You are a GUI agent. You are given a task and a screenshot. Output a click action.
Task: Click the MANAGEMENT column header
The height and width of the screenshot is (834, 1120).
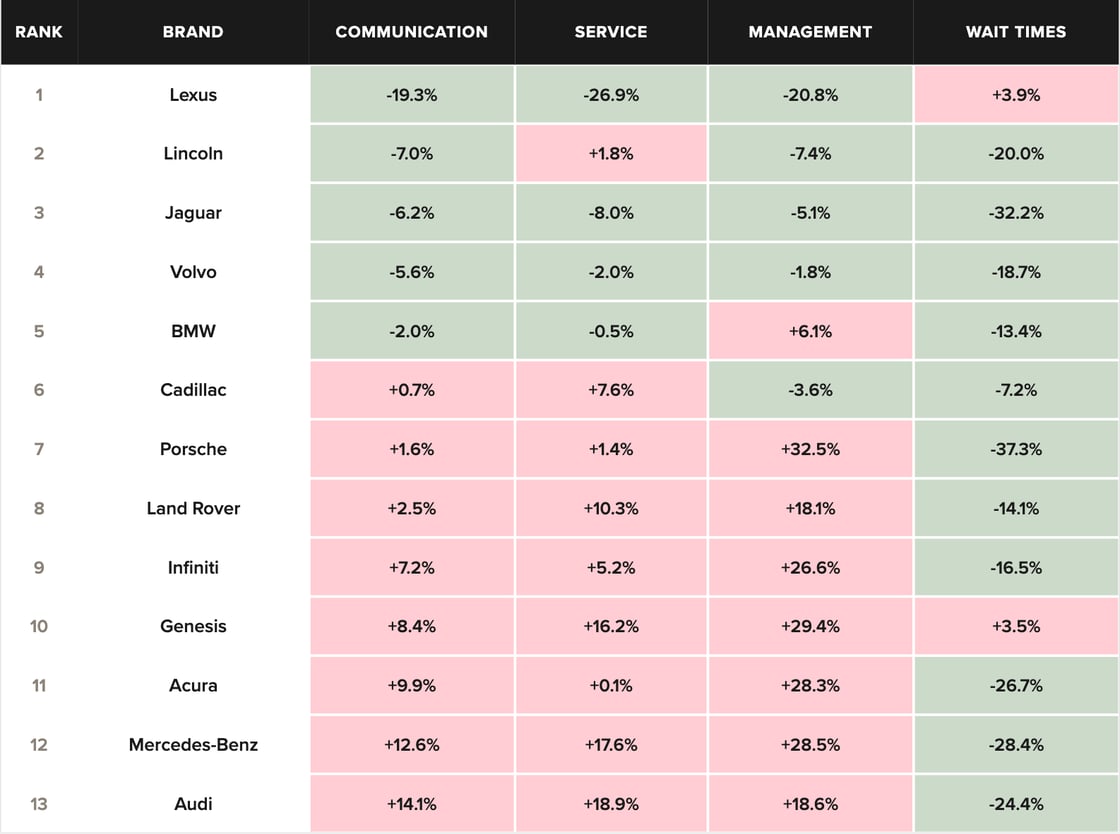coord(810,32)
